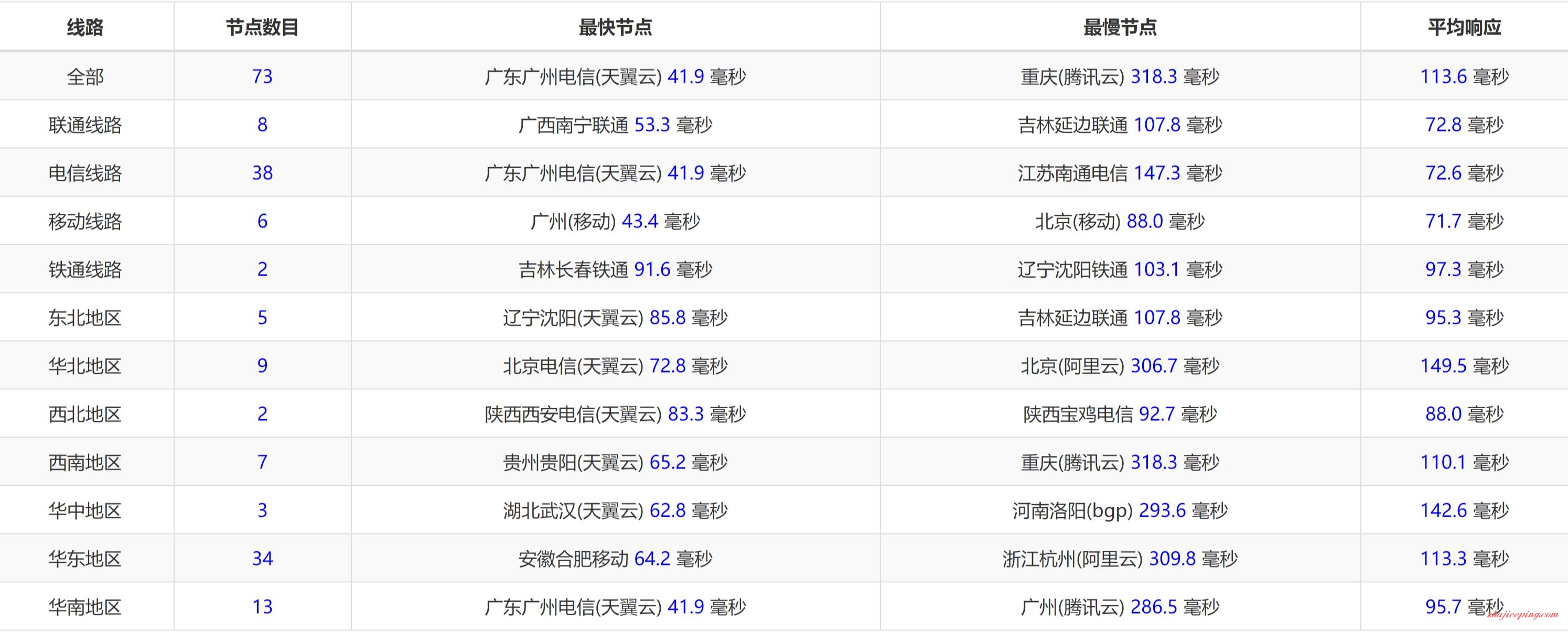Click 陕西西安电信(天翼云) 83.3 毫秒 cell
This screenshot has height=632, width=1568.
pos(615,414)
